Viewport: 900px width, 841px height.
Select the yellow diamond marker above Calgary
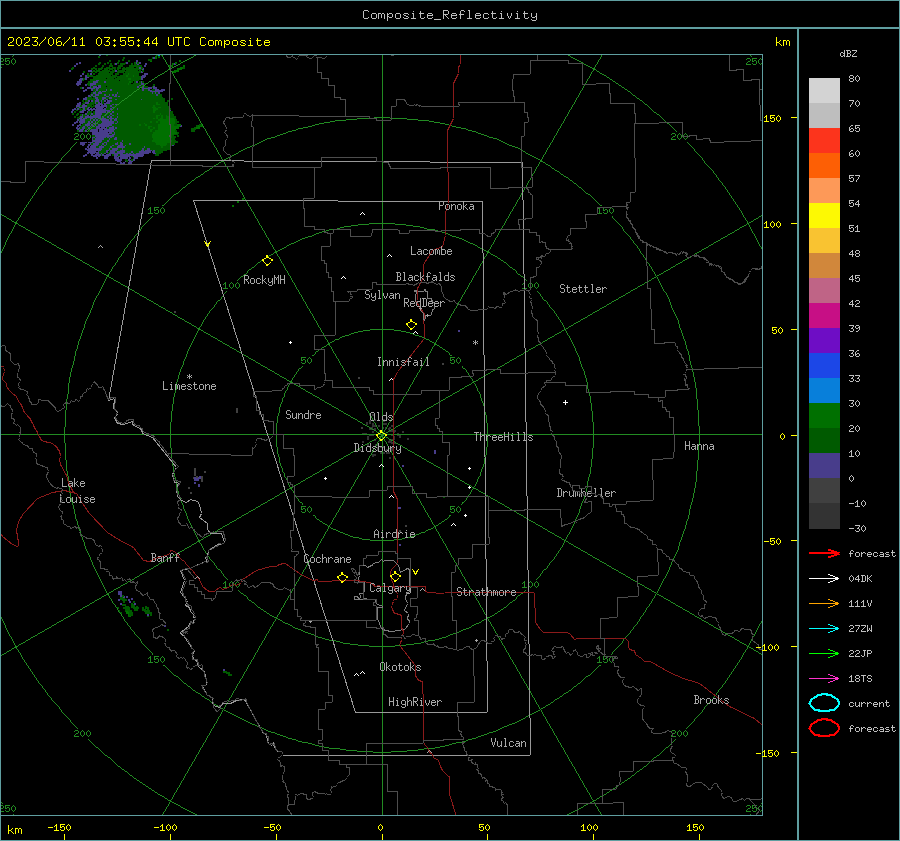(x=395, y=576)
